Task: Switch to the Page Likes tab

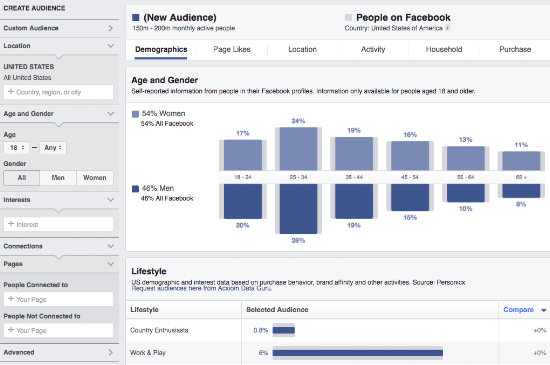Action: point(232,49)
